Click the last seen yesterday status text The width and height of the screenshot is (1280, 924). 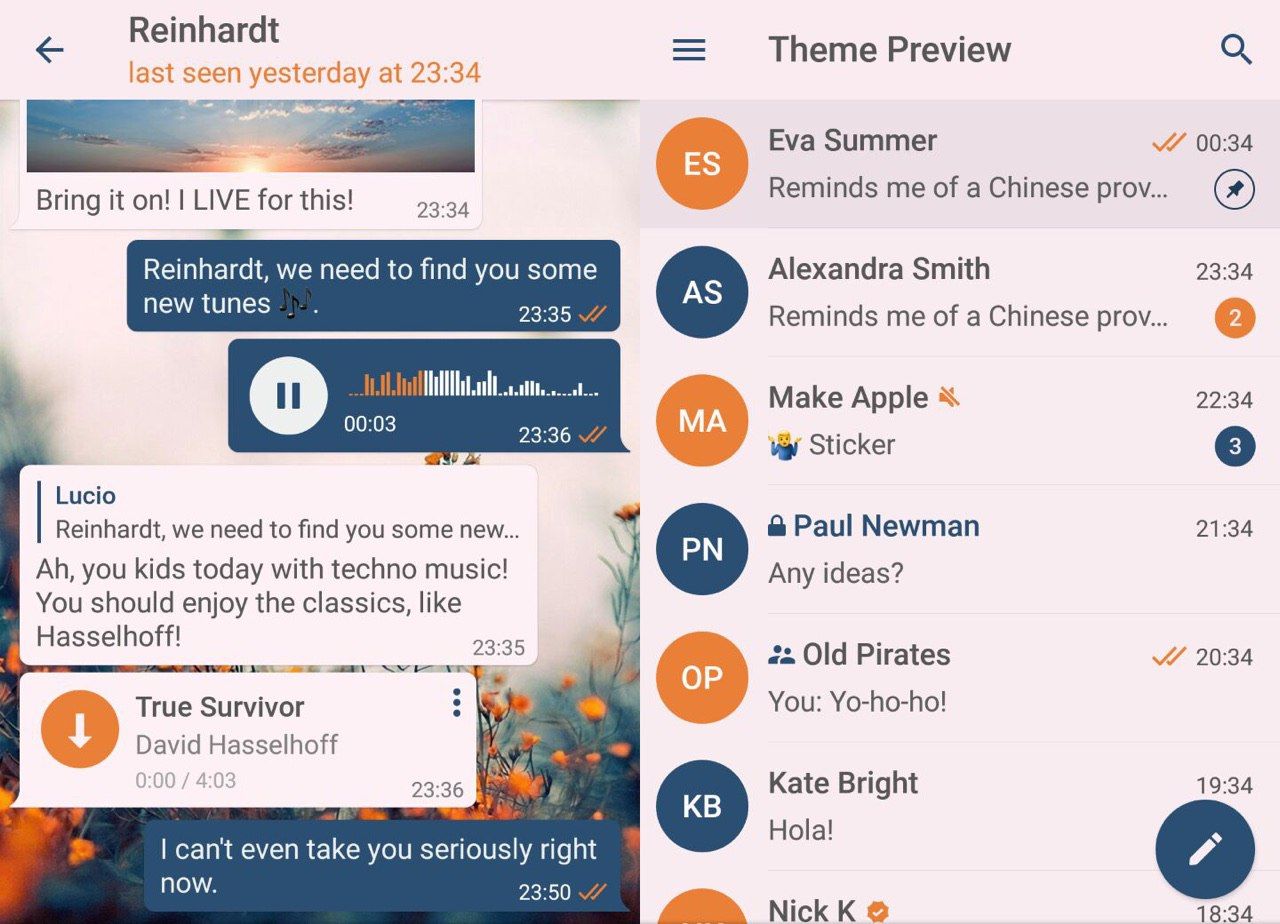(304, 73)
